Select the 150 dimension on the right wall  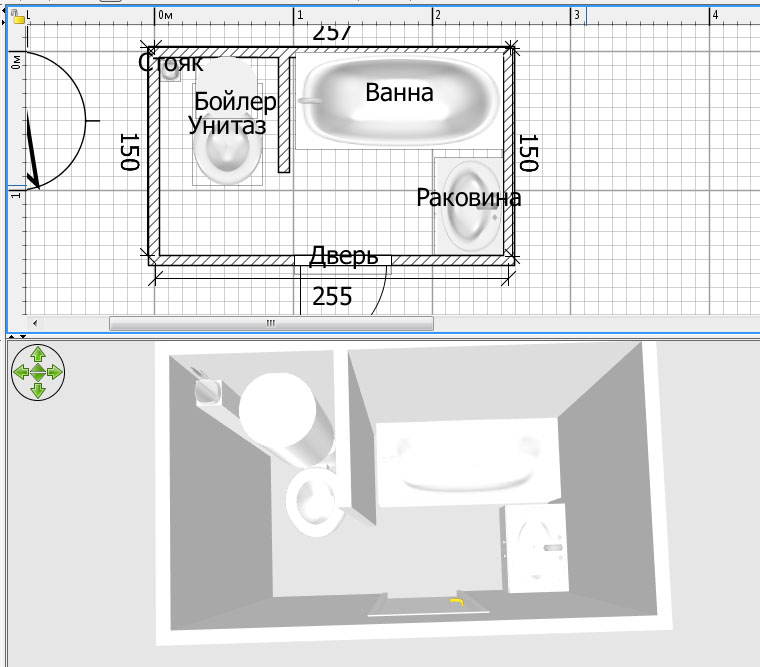click(x=528, y=153)
